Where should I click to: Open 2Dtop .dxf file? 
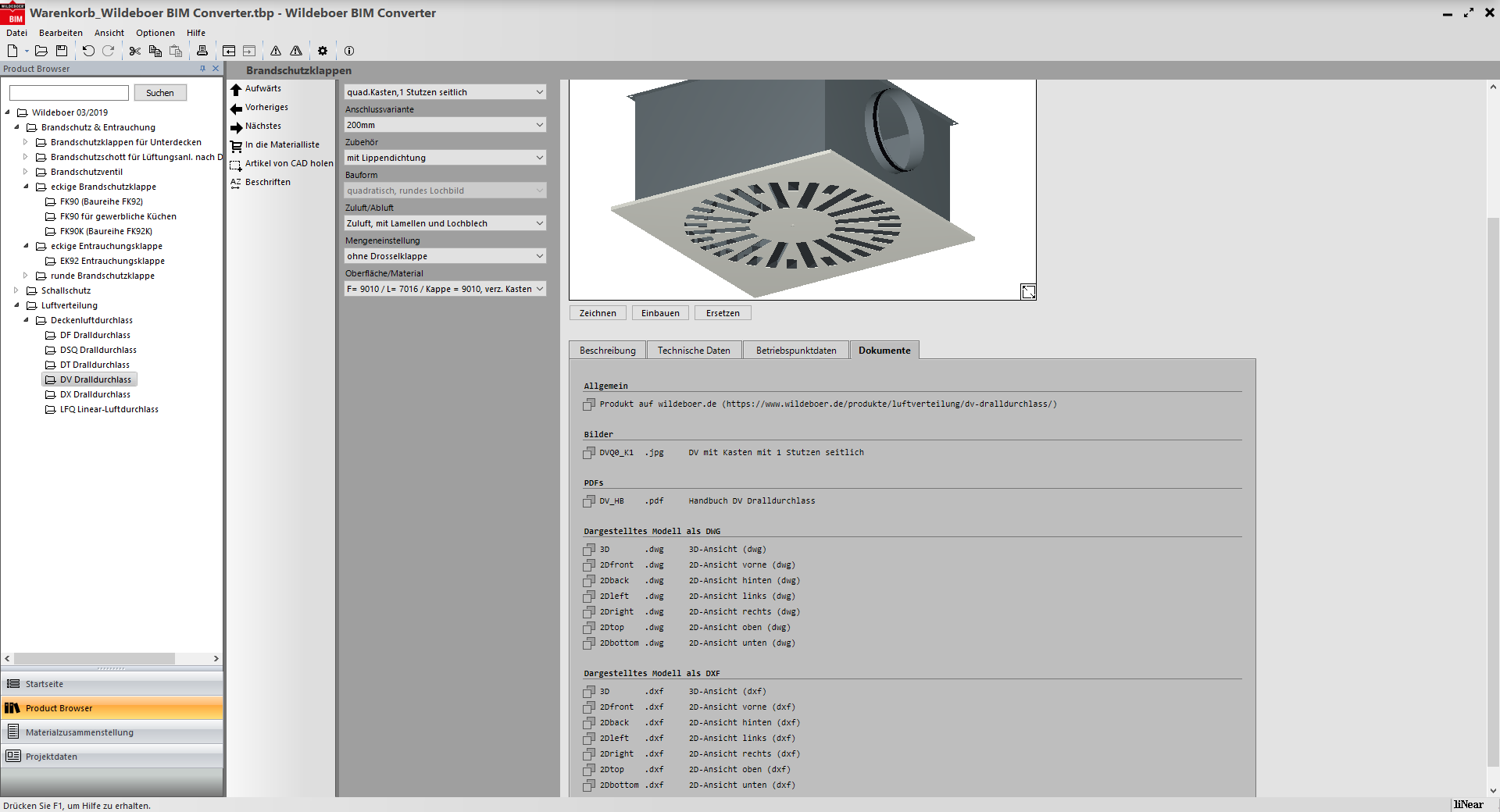687,770
